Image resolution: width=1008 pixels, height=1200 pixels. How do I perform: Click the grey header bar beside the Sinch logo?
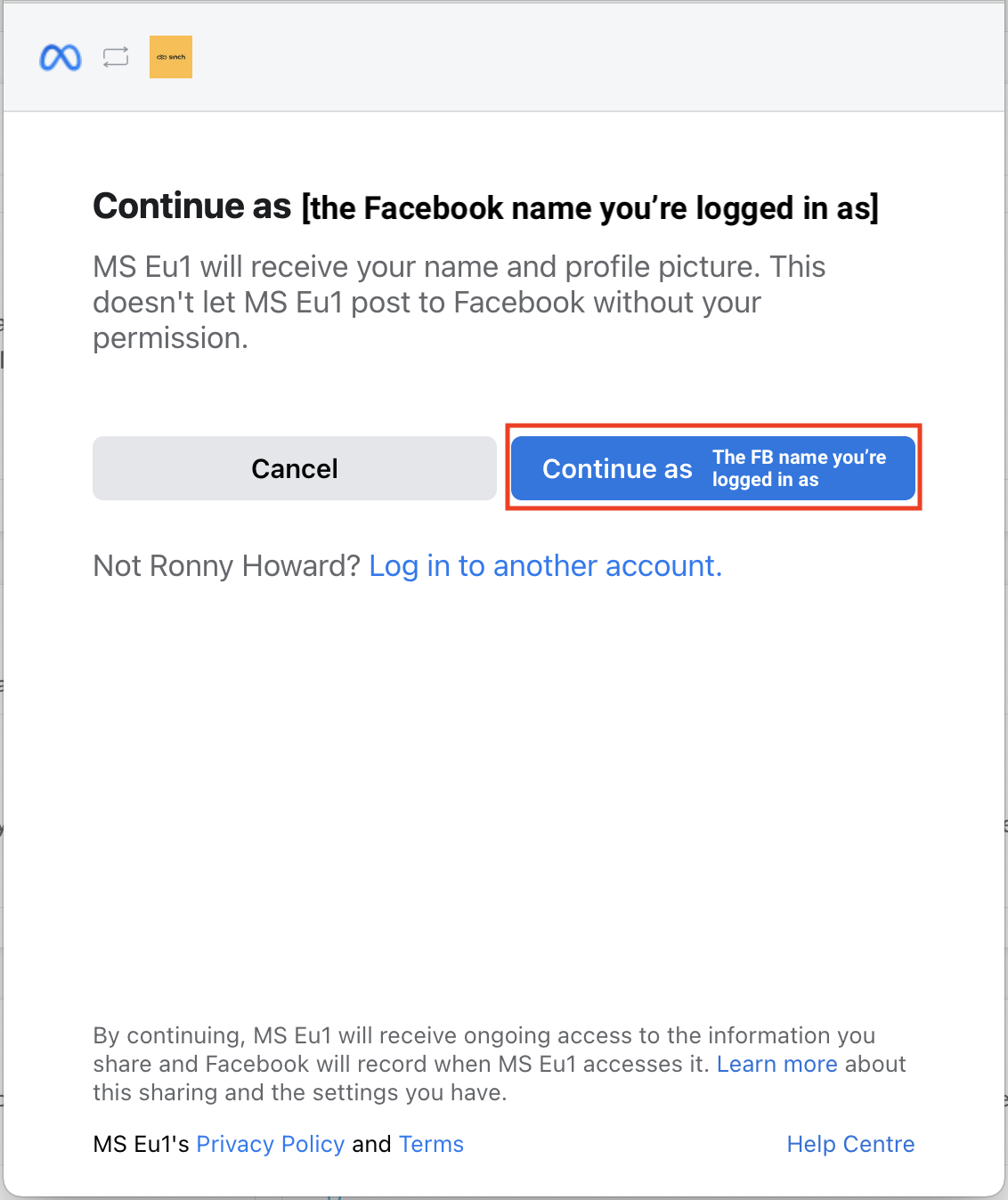[x=597, y=57]
